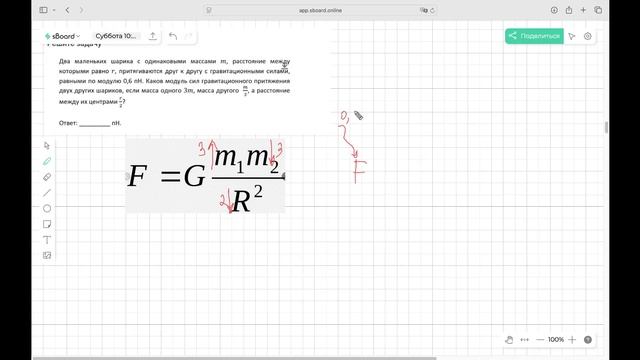Click the horizontal scrollbar at bottom
640x360 pixels.
coord(235,358)
